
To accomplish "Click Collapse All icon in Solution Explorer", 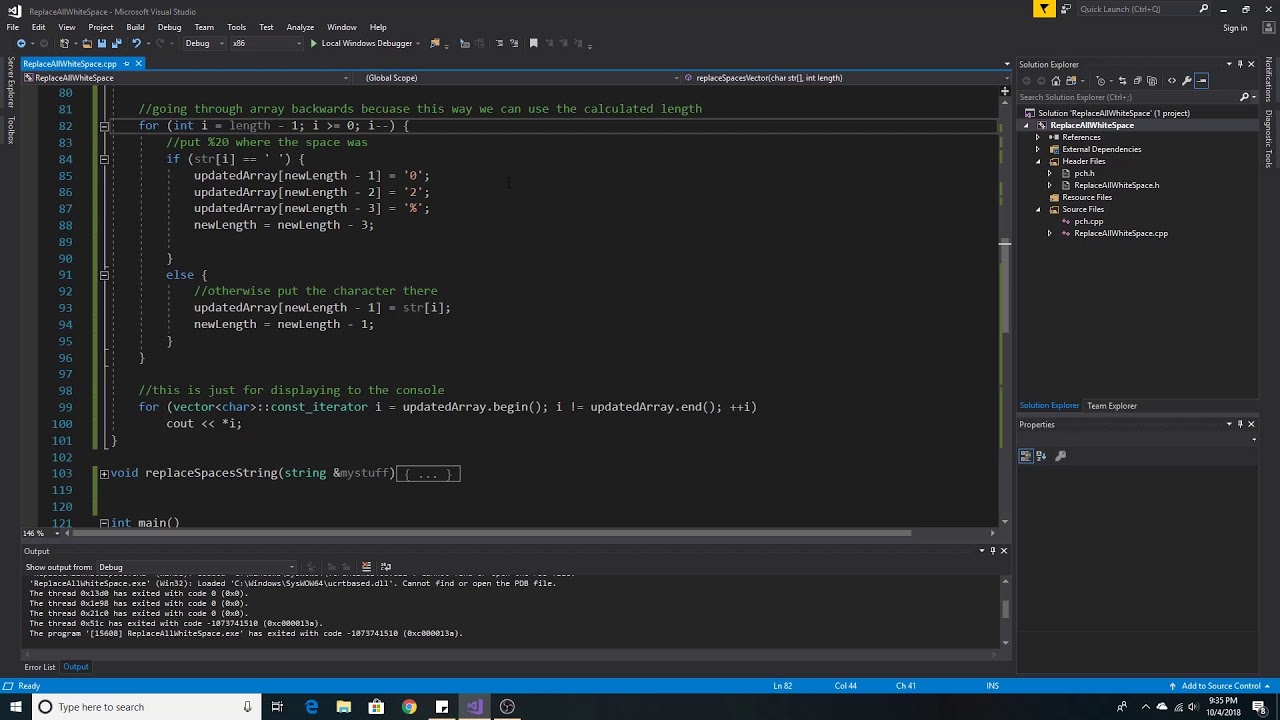I will click(1137, 81).
